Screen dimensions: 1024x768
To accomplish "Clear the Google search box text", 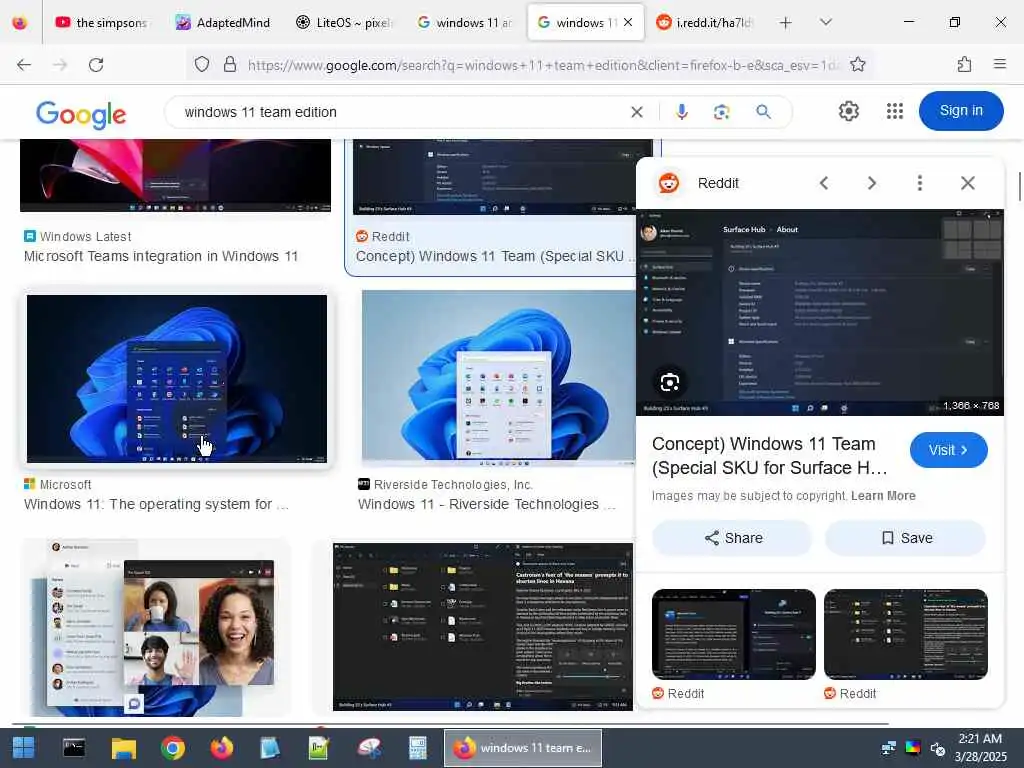I will click(637, 112).
